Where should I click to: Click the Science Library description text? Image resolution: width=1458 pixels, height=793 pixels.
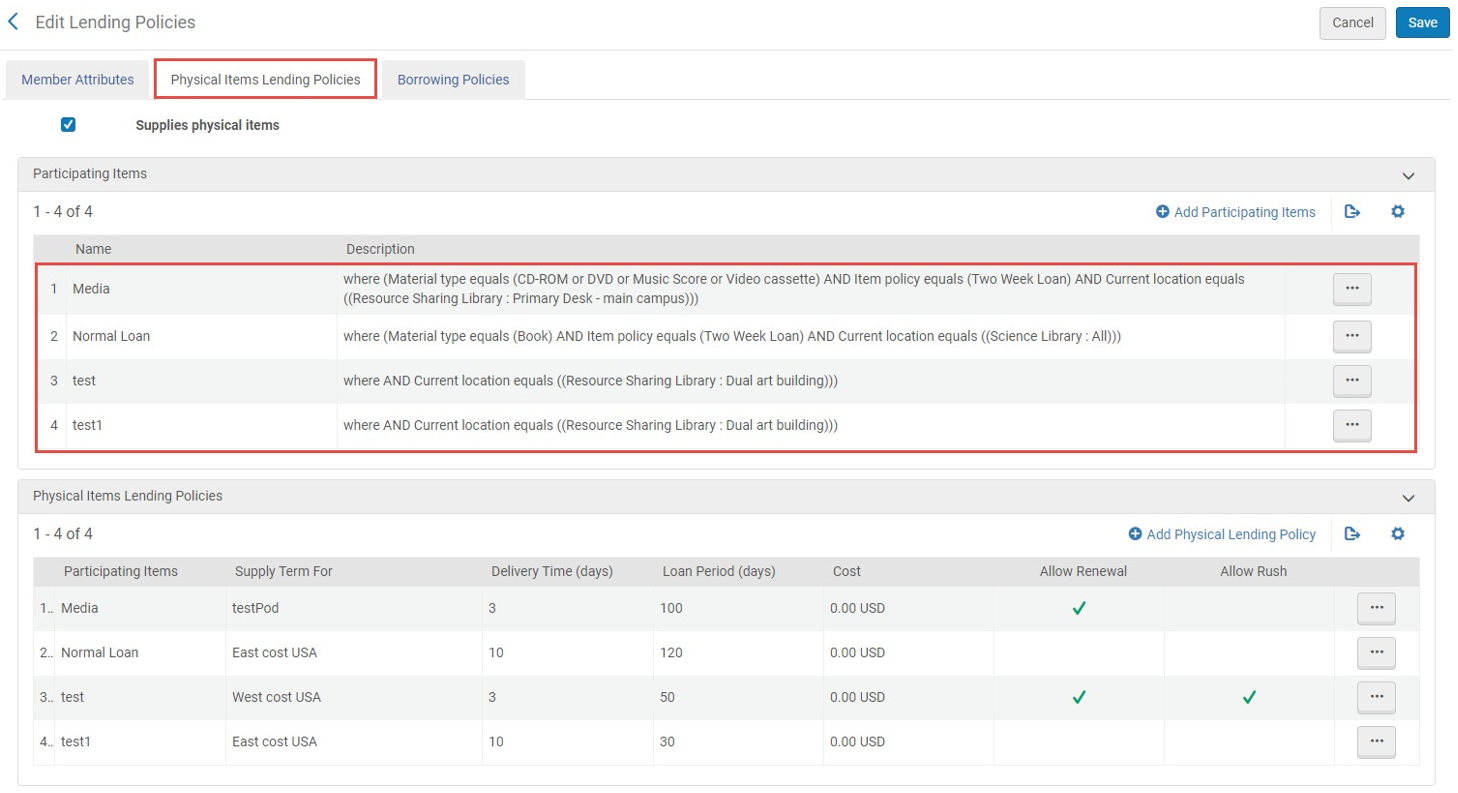click(732, 337)
